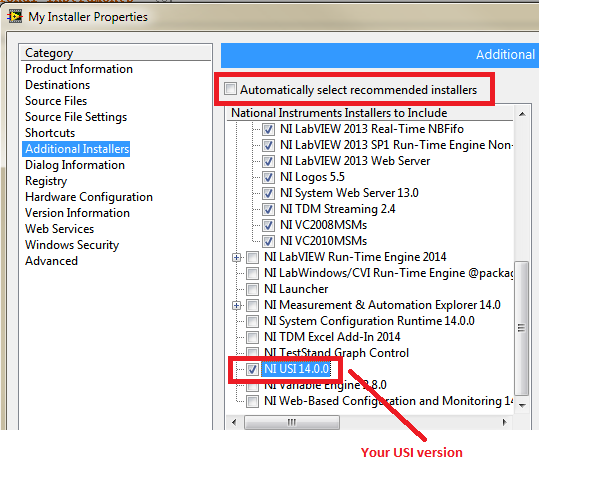Uncheck NI LabVIEW 2013 SP1 Run-Time Engine
This screenshot has height=488, width=615.
click(268, 145)
